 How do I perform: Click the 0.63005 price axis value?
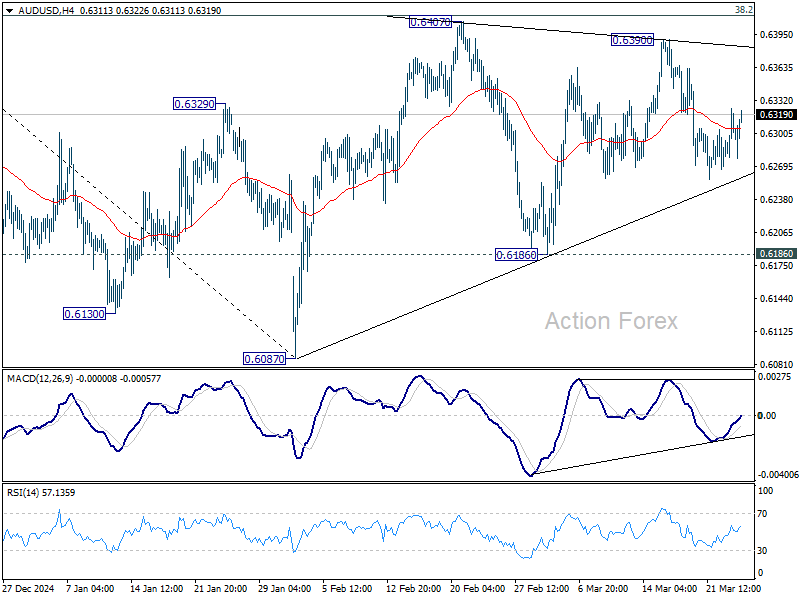pyautogui.click(x=777, y=134)
